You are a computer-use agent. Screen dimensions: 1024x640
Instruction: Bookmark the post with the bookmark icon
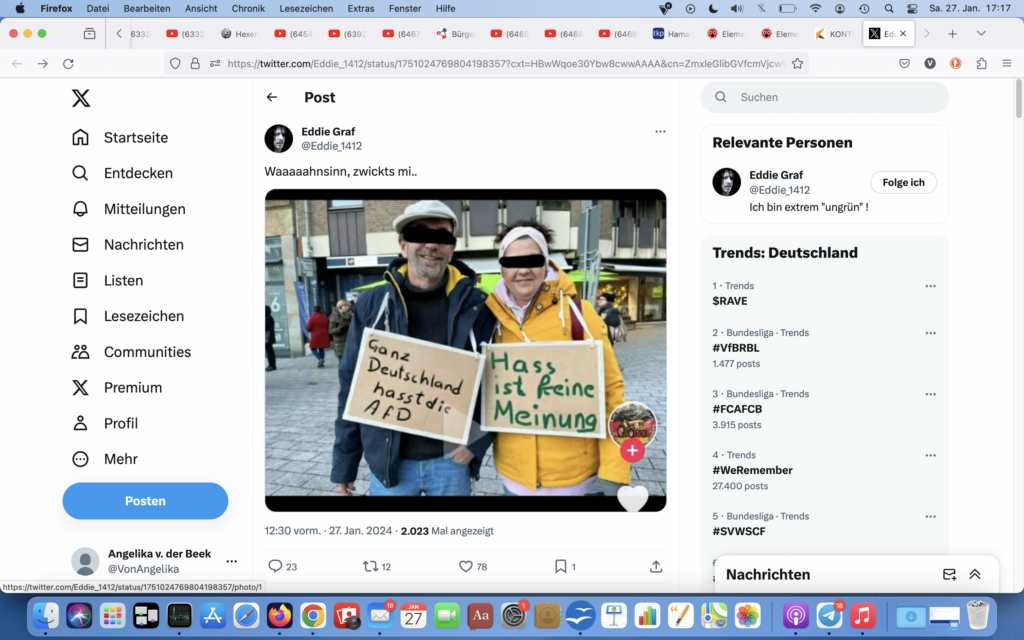click(x=561, y=566)
